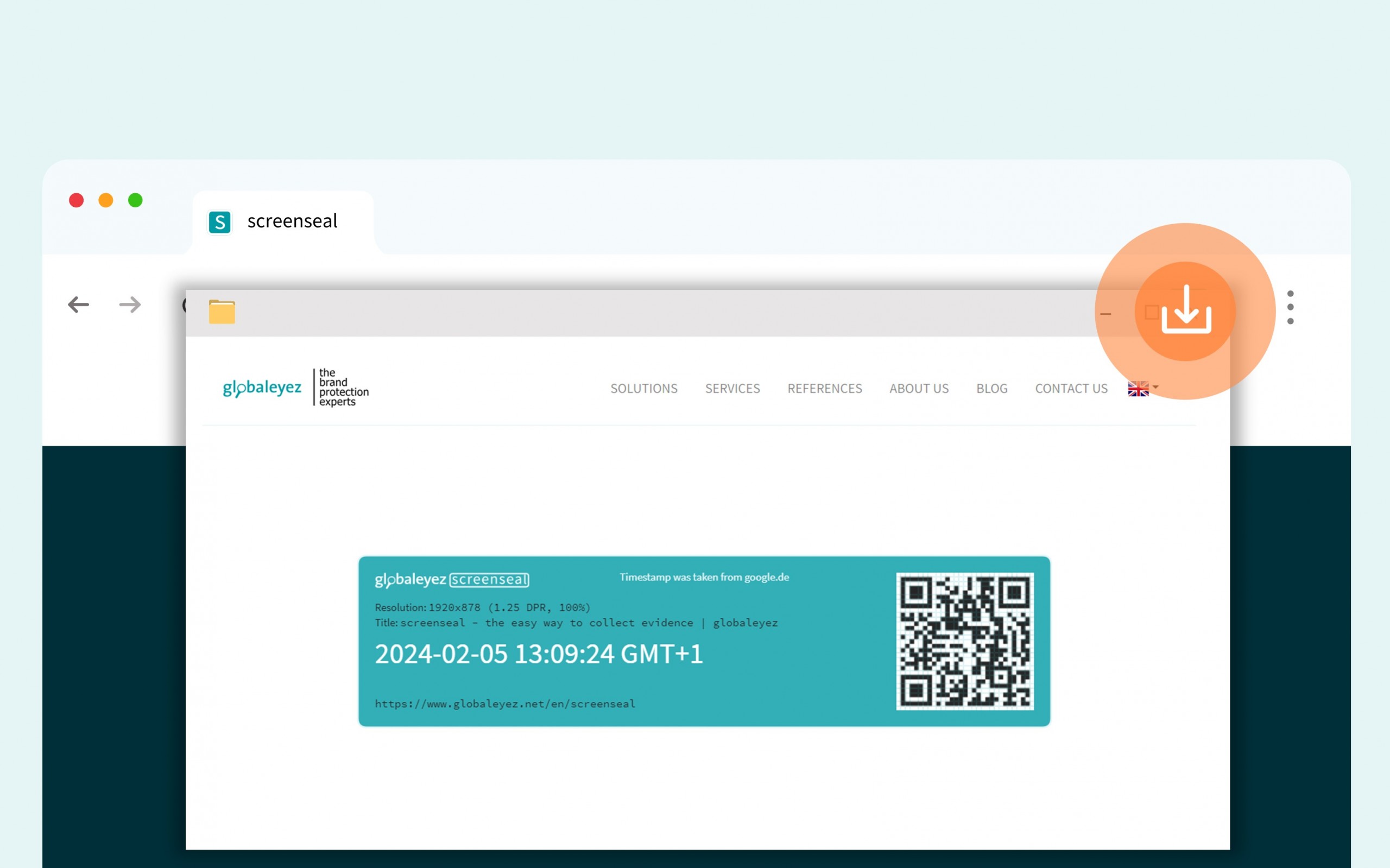Click the globaleyez logo in header
Image resolution: width=1390 pixels, height=868 pixels.
click(x=262, y=388)
